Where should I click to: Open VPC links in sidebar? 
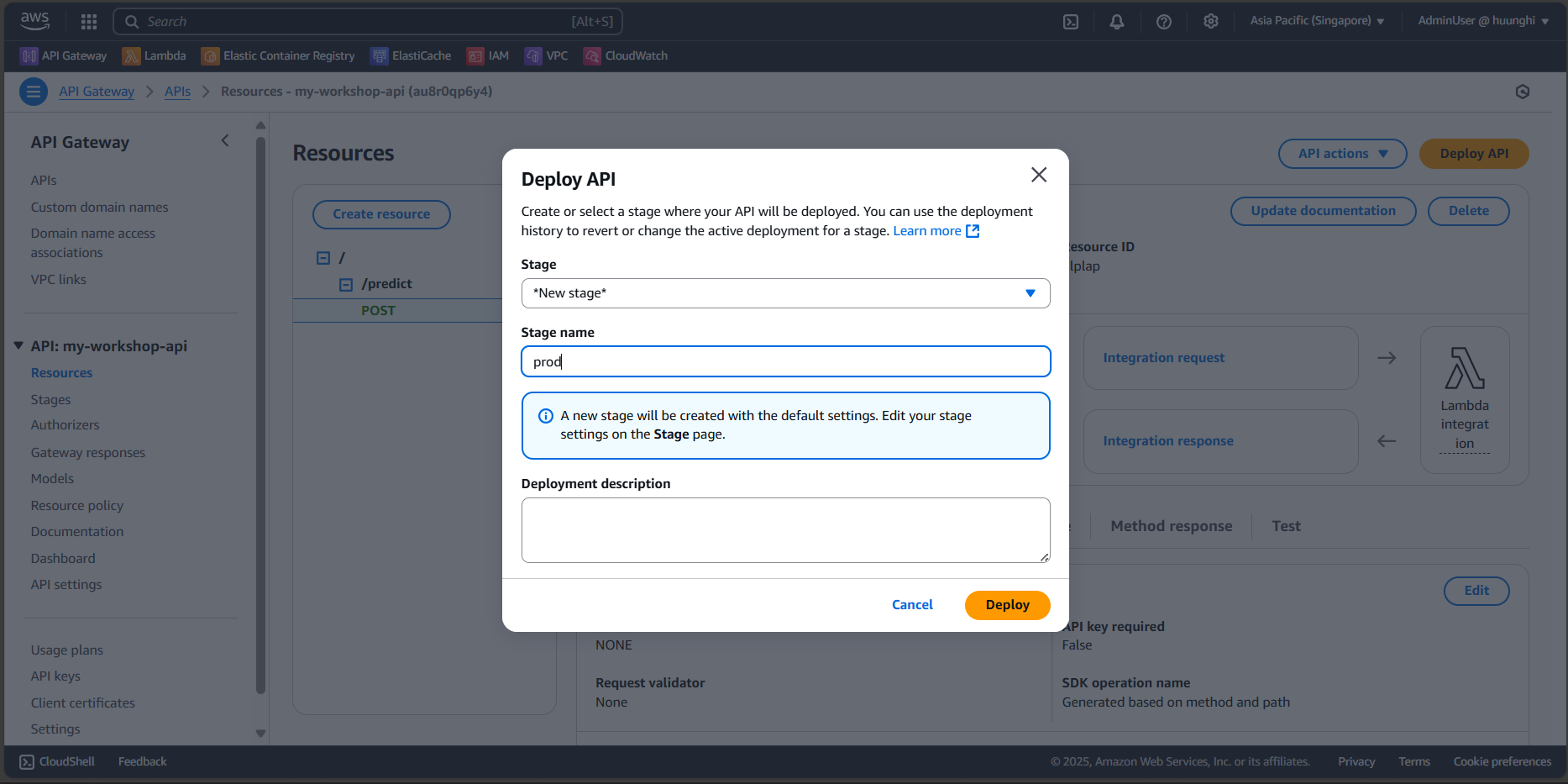59,280
